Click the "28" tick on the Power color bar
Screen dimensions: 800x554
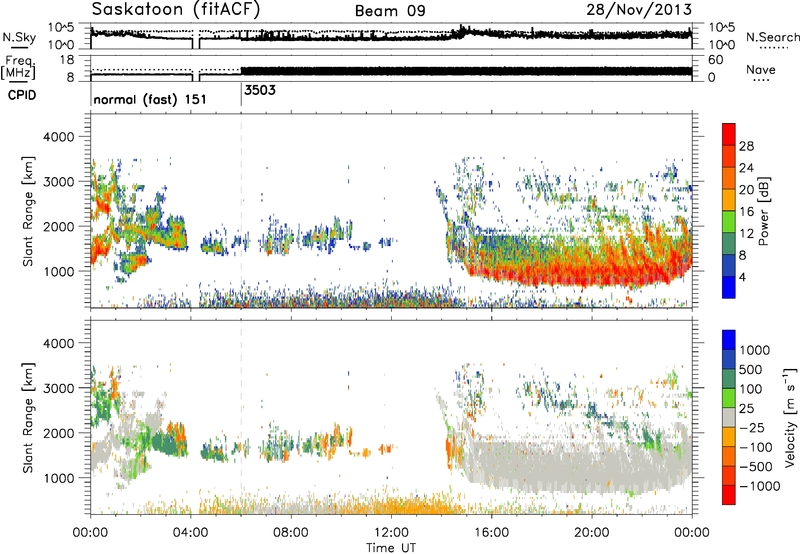click(x=746, y=146)
